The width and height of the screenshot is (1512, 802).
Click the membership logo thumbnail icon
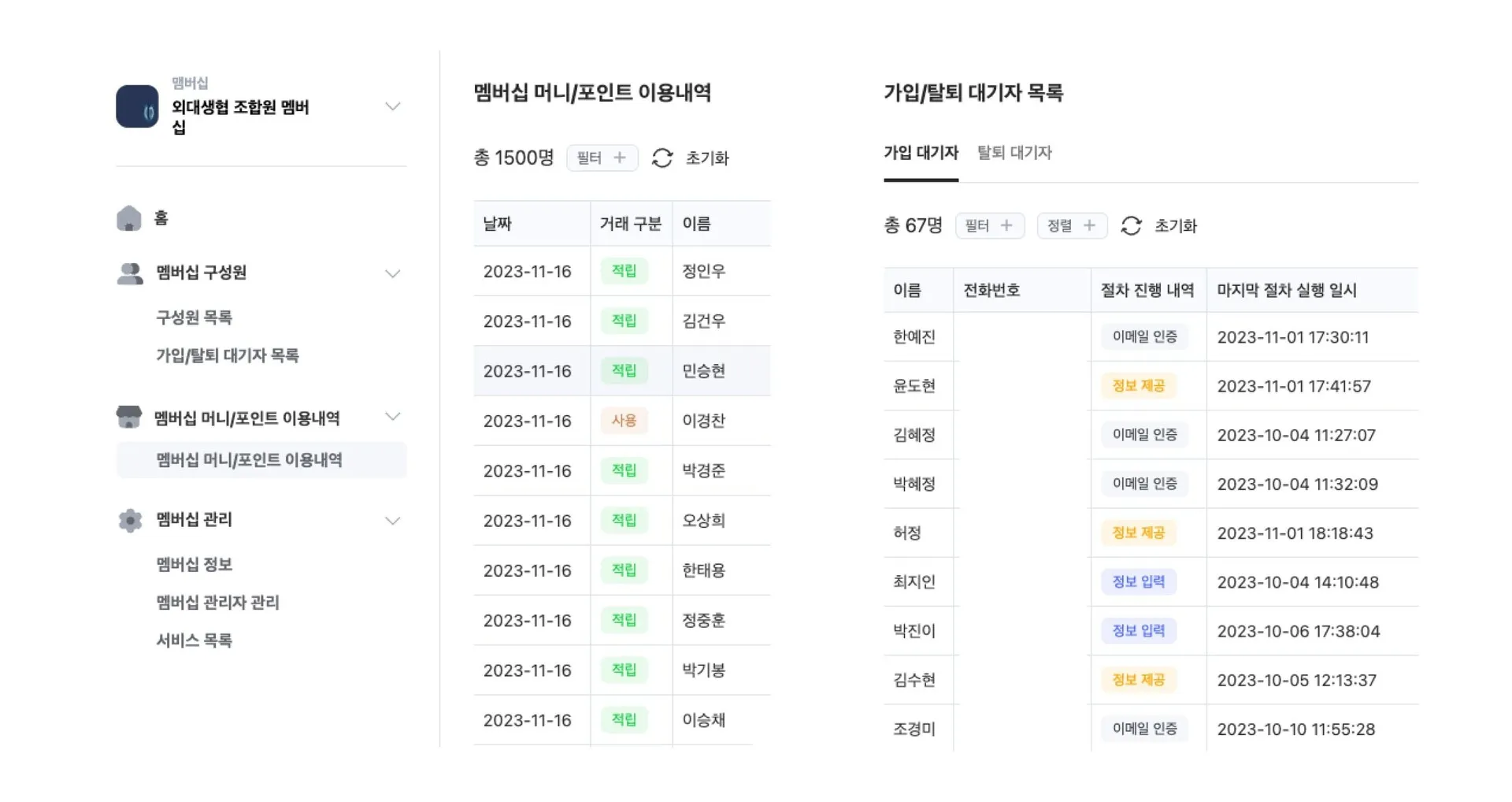[137, 106]
